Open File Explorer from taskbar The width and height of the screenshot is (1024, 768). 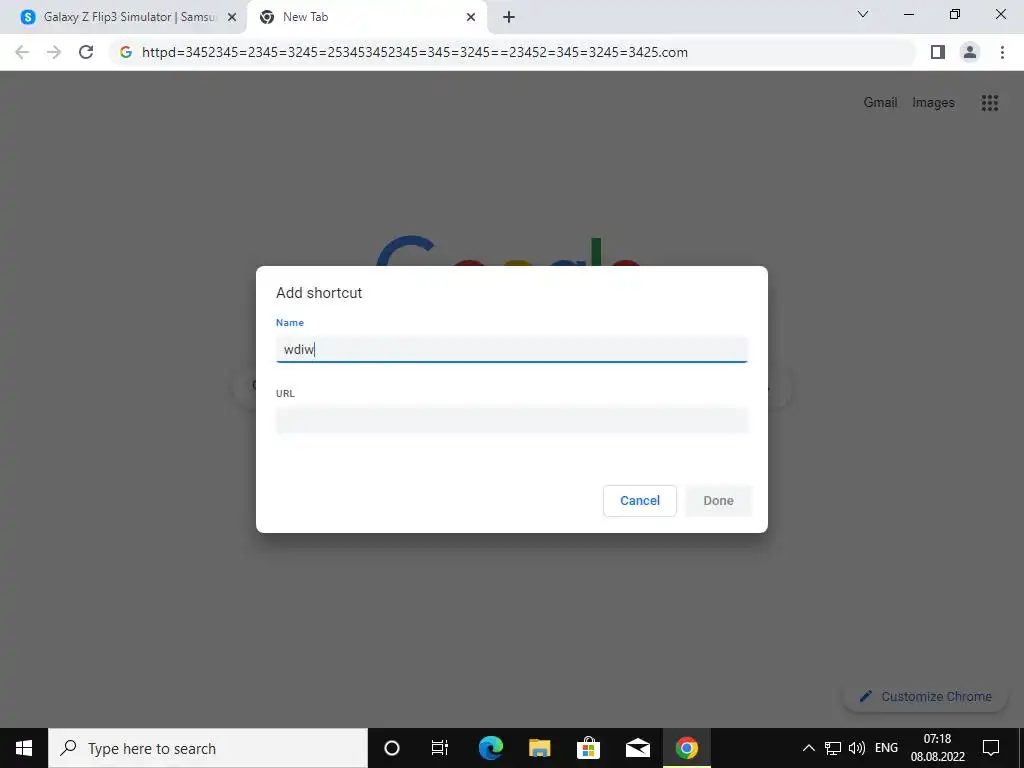click(x=539, y=748)
